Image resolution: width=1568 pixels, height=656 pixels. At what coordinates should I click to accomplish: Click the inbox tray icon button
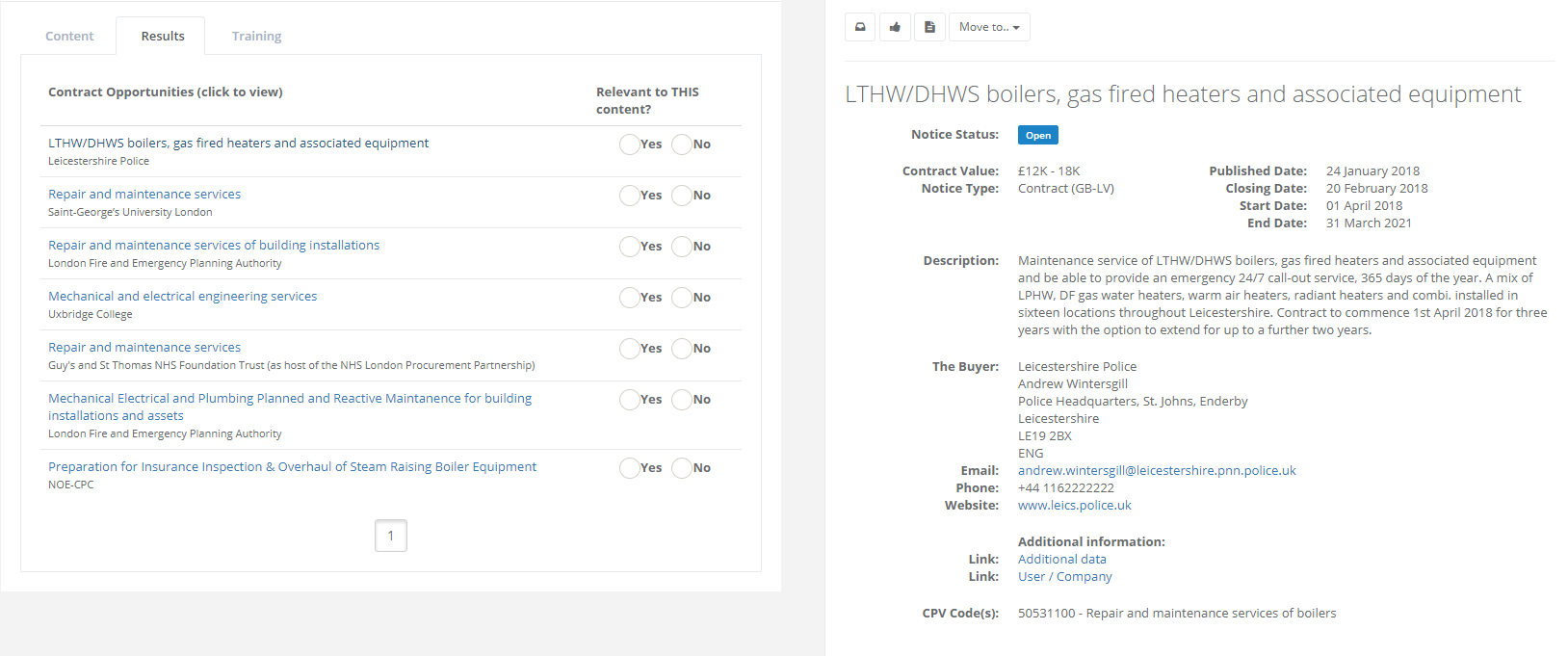click(860, 27)
